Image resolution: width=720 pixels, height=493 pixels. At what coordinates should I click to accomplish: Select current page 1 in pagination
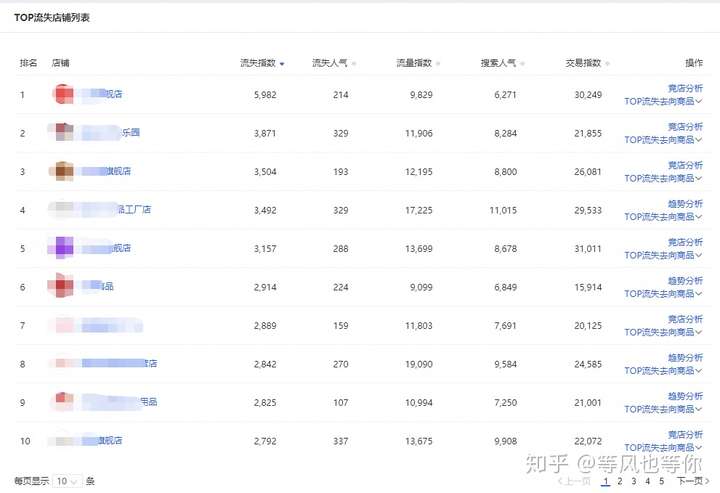pos(606,481)
